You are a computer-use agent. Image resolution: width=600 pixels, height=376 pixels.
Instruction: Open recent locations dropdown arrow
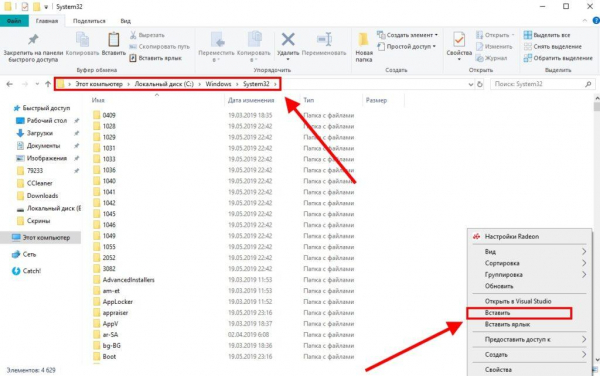[x=37, y=84]
